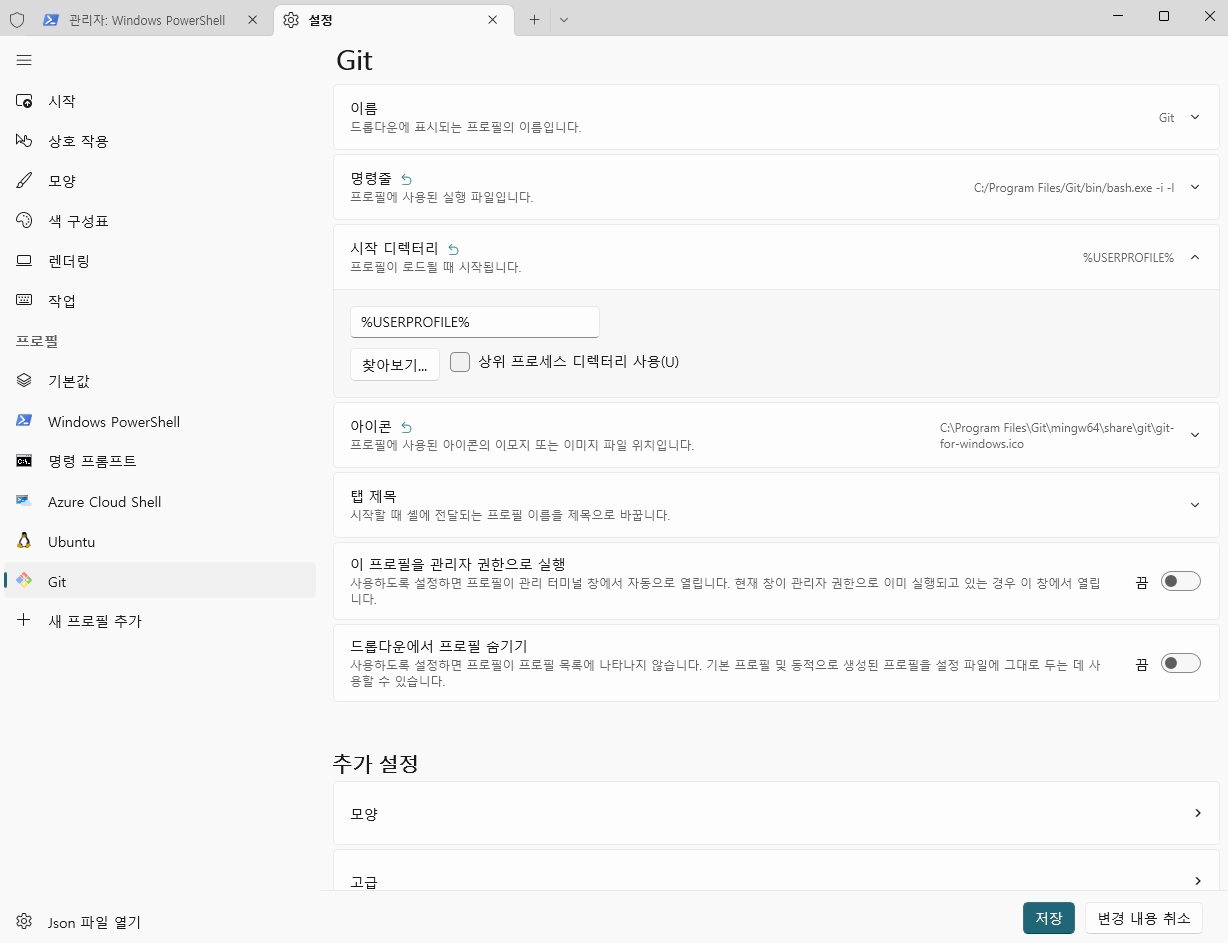Enable 상위 프로세스 디렉터리 사용 checkbox

(x=460, y=362)
